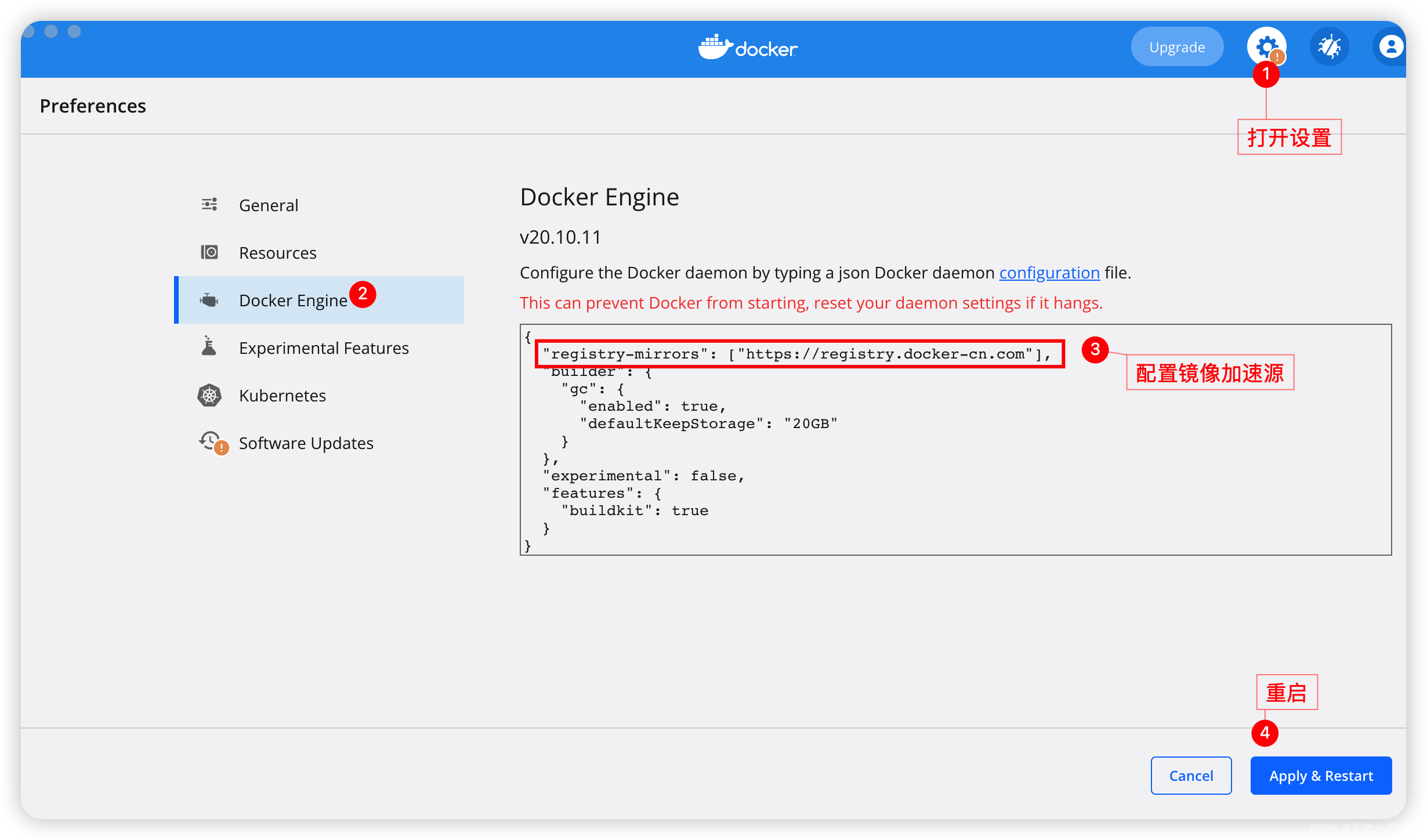Click the bug/feedback icon top right
Image resolution: width=1427 pixels, height=840 pixels.
coord(1330,47)
